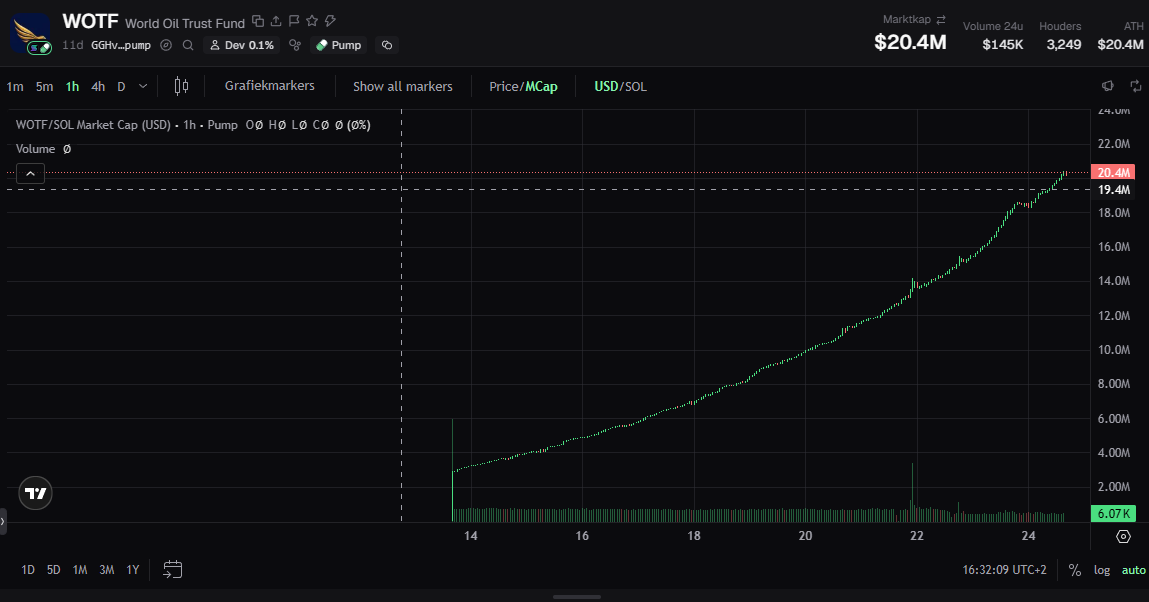Click the Volume 24u $145K stat

click(993, 35)
